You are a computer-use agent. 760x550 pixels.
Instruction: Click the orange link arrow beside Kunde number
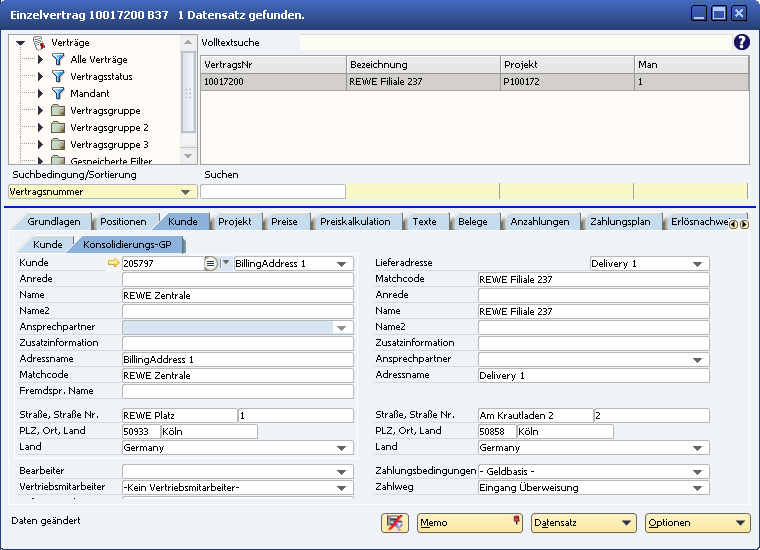[x=113, y=263]
